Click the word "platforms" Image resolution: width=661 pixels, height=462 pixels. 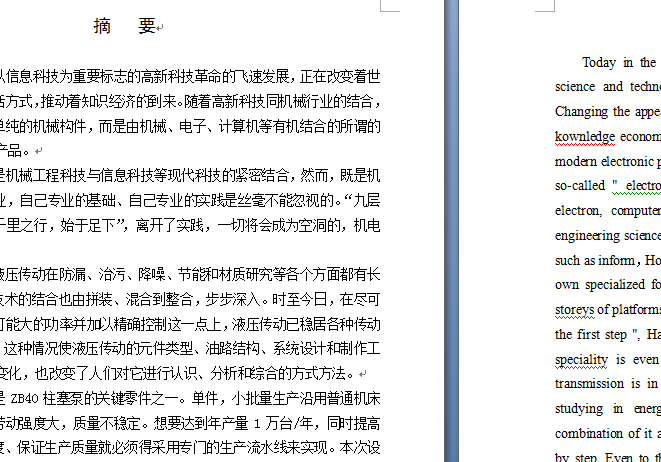pos(636,310)
